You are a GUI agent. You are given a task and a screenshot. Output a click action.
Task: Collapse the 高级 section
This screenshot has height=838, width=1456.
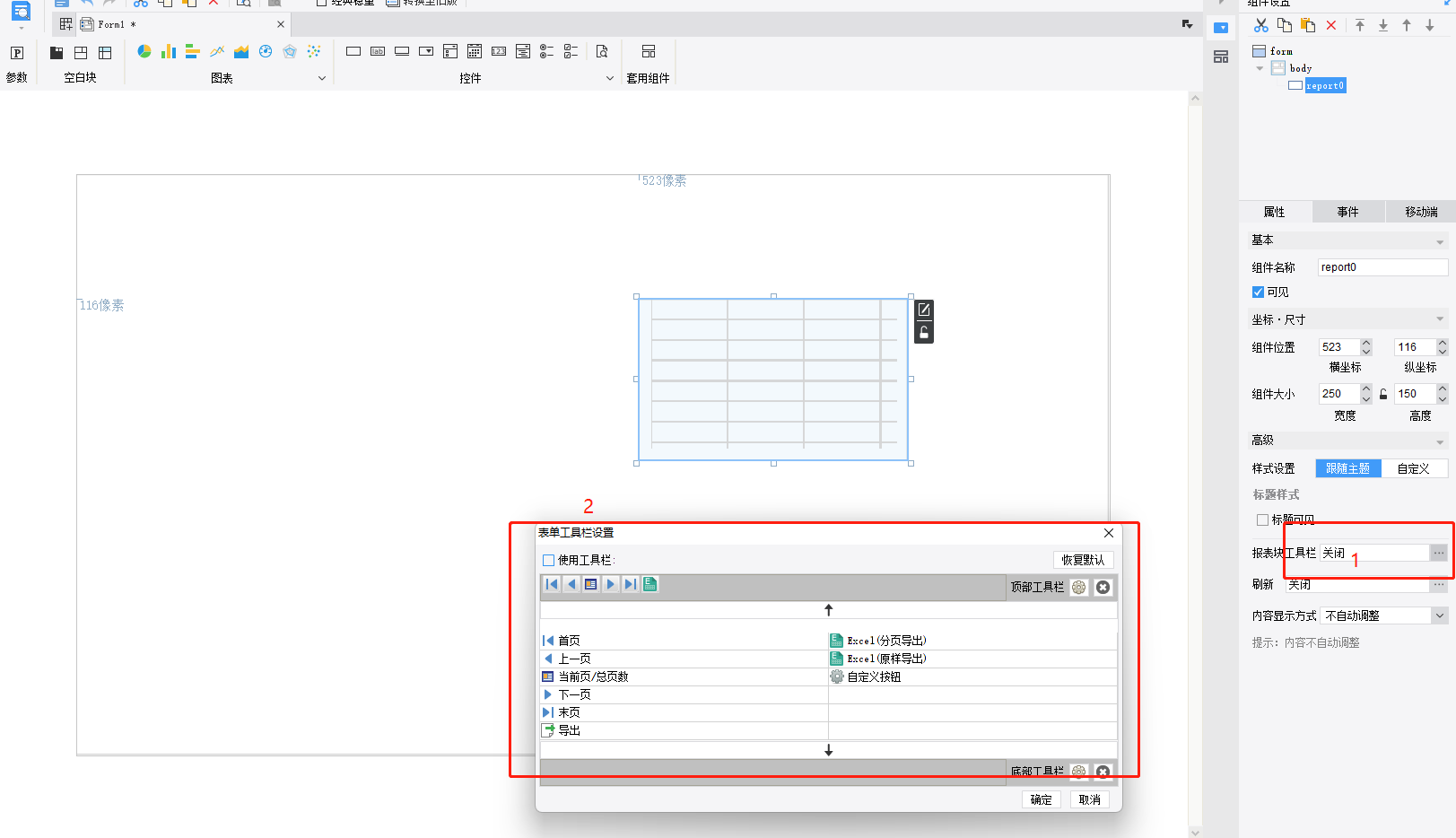1440,441
